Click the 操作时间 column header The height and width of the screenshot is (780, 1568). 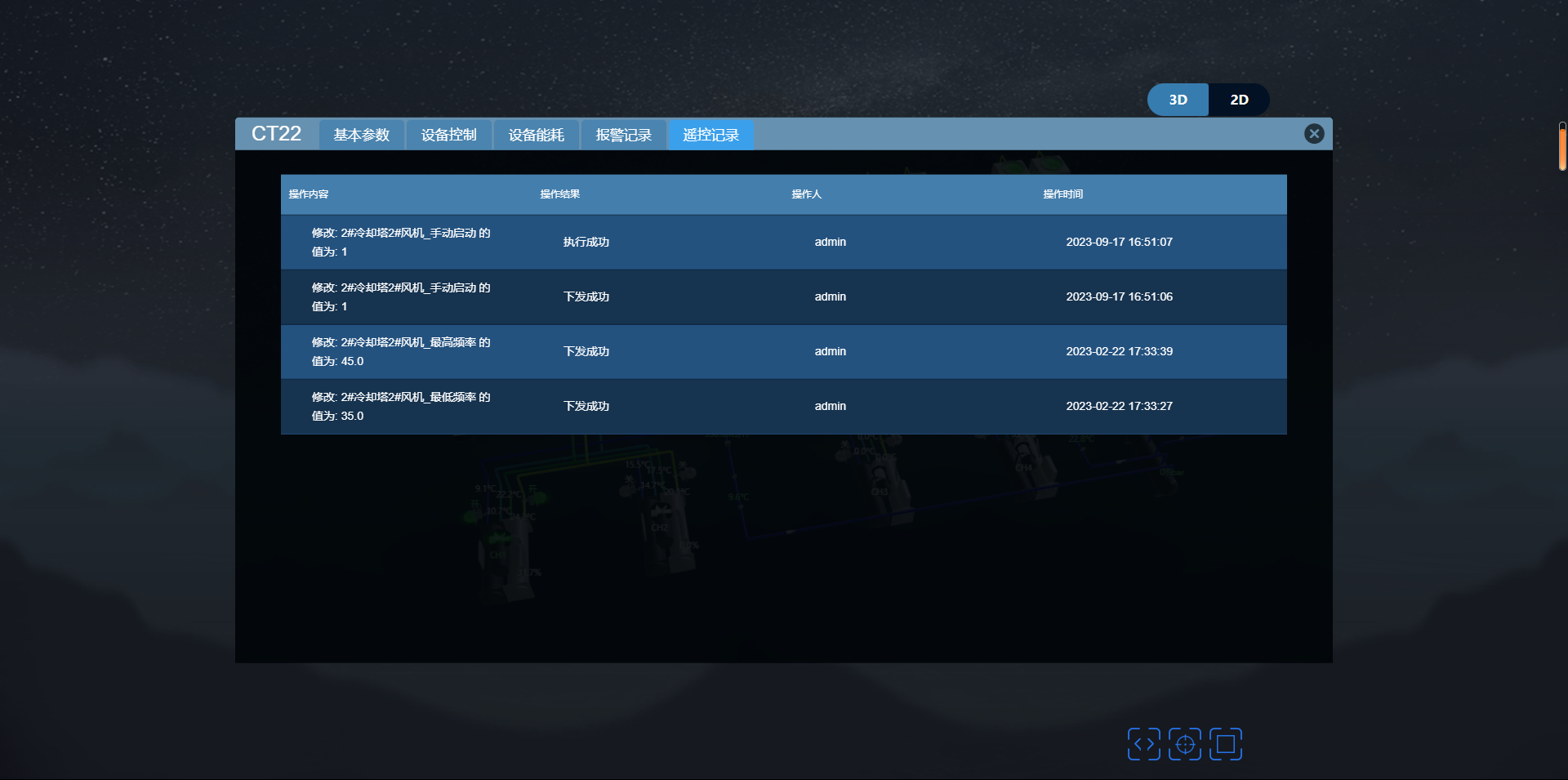[x=1062, y=194]
